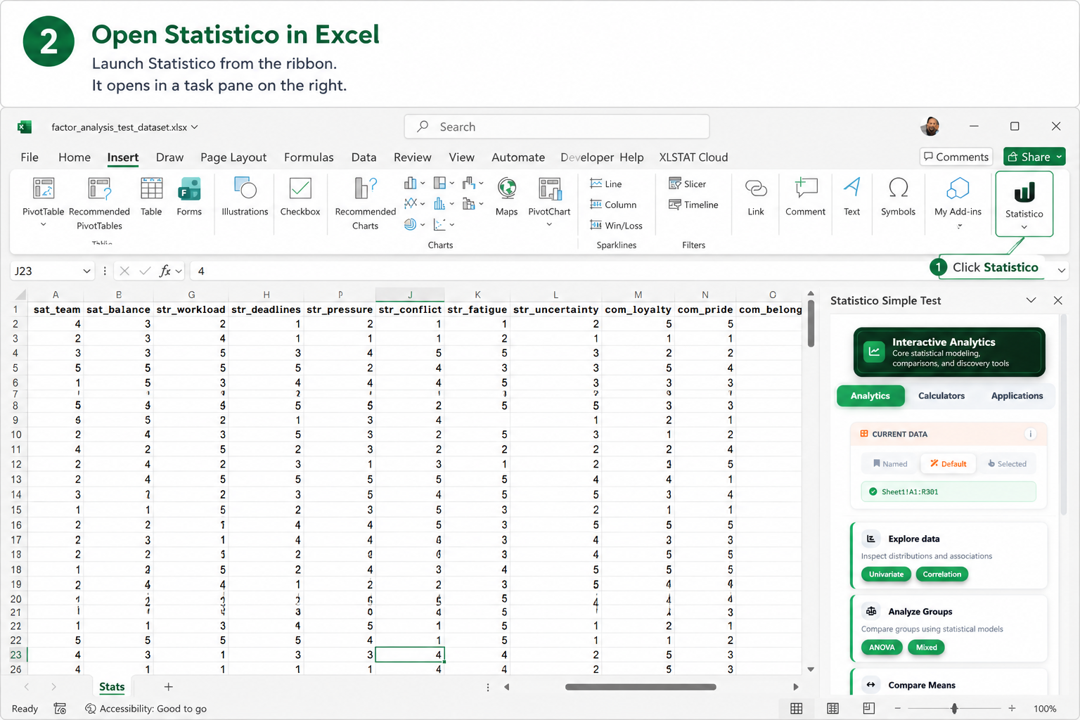1080x720 pixels.
Task: Select the Selected data option
Action: [x=1007, y=464]
